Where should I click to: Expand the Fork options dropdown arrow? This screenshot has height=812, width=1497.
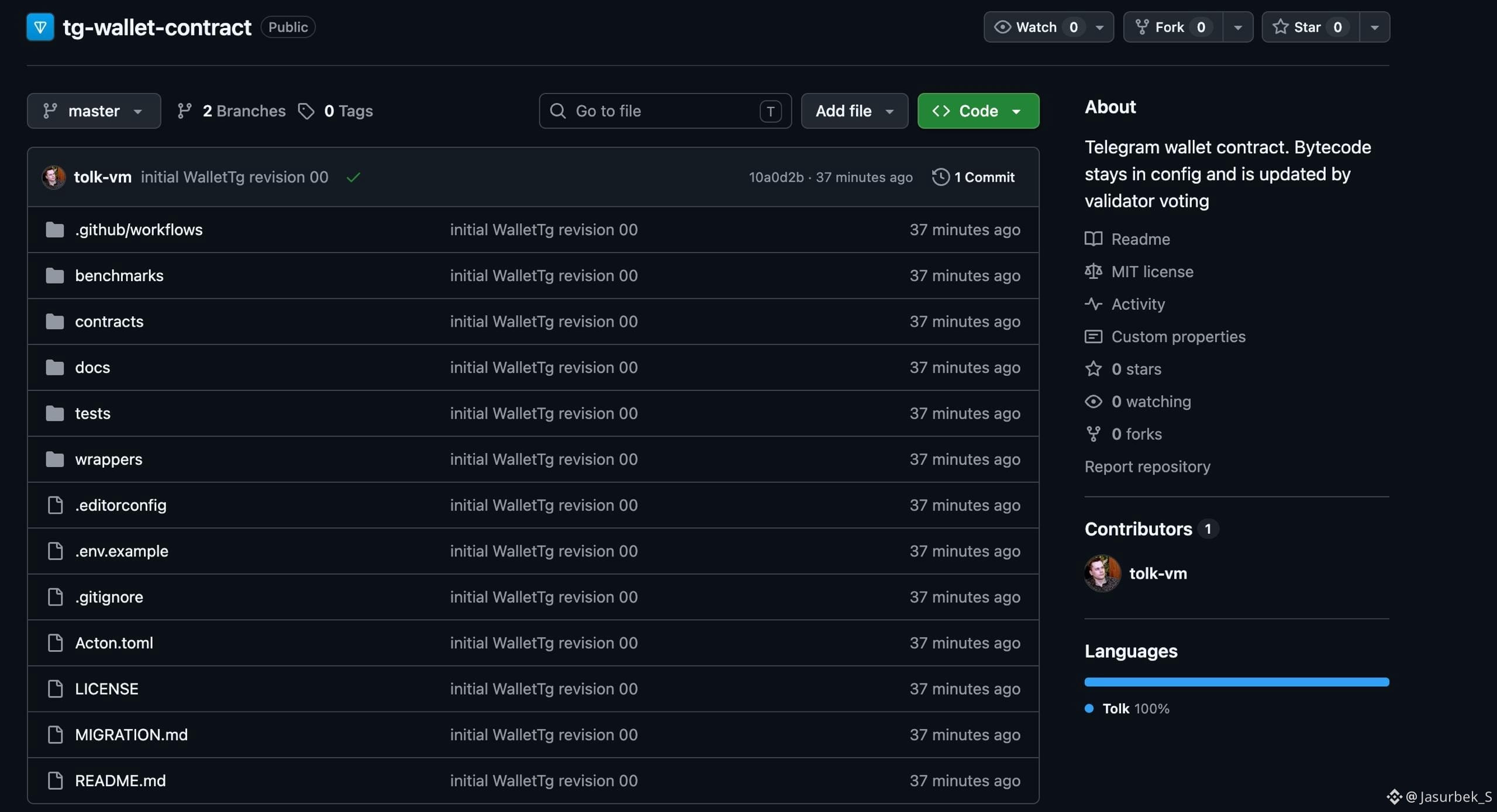coord(1238,27)
